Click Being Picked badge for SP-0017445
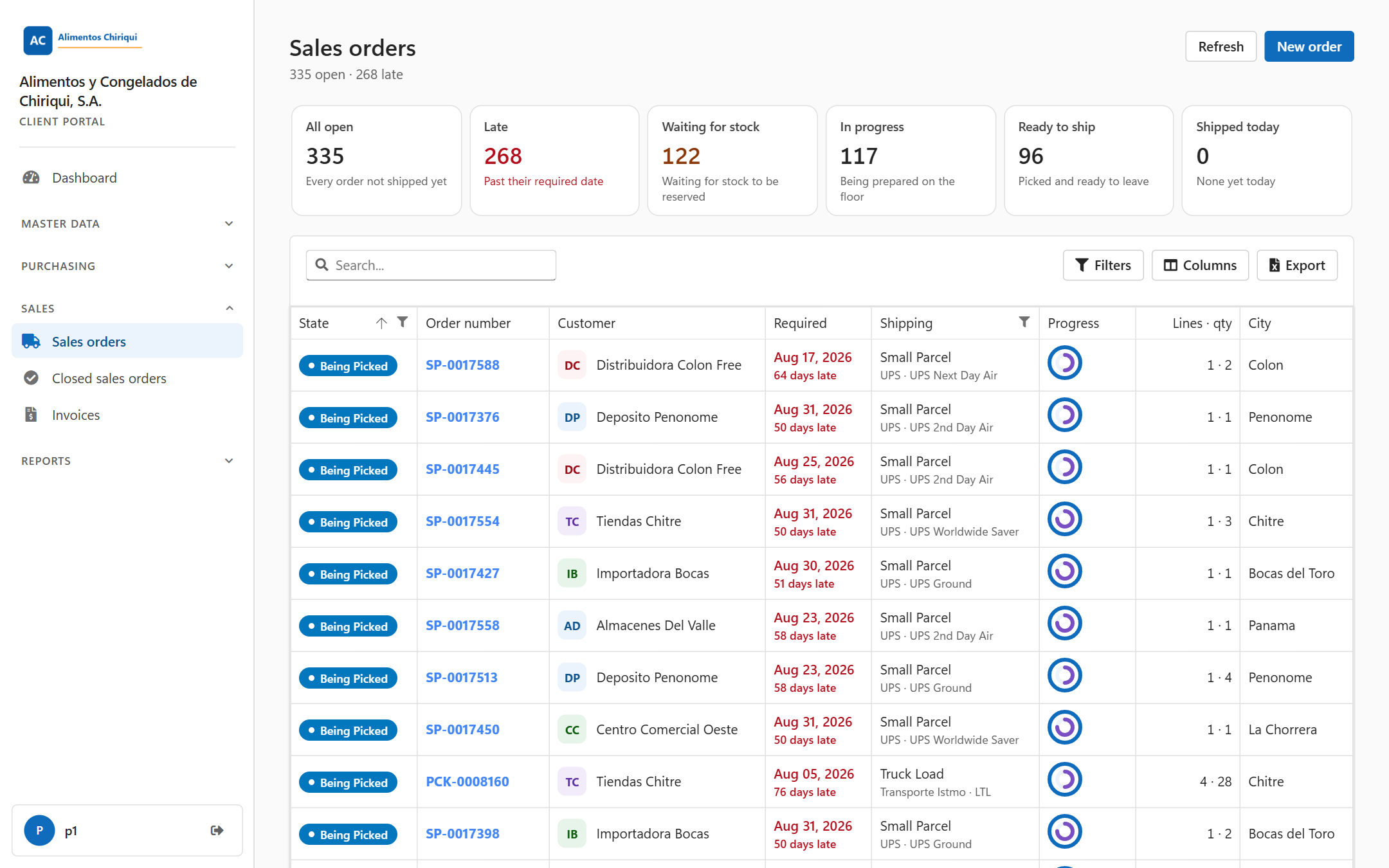Image resolution: width=1389 pixels, height=868 pixels. (x=348, y=470)
